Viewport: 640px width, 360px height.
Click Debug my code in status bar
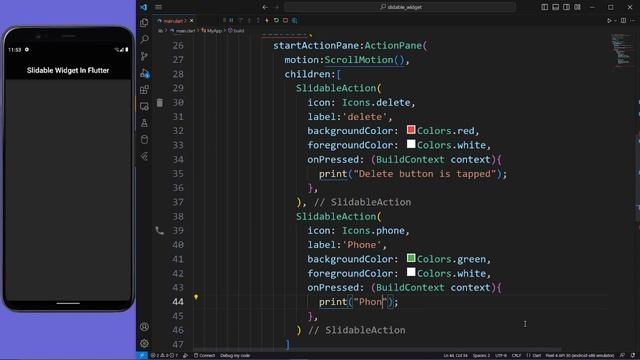click(235, 356)
